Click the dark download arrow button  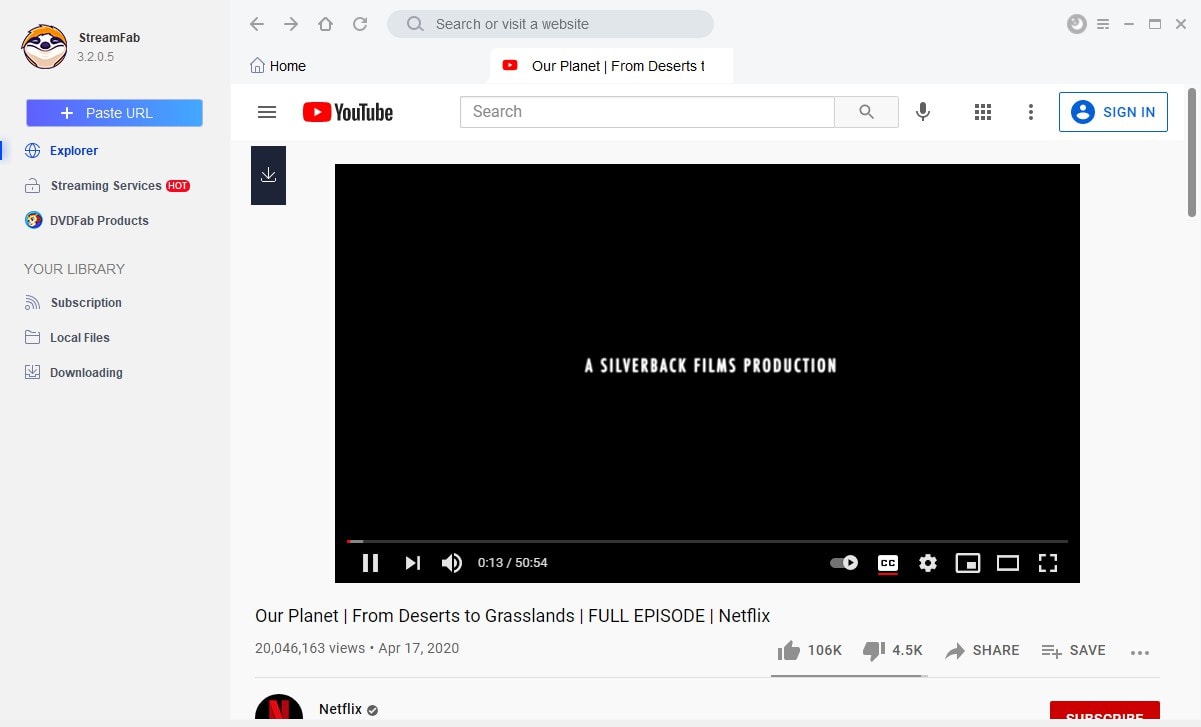pos(268,175)
